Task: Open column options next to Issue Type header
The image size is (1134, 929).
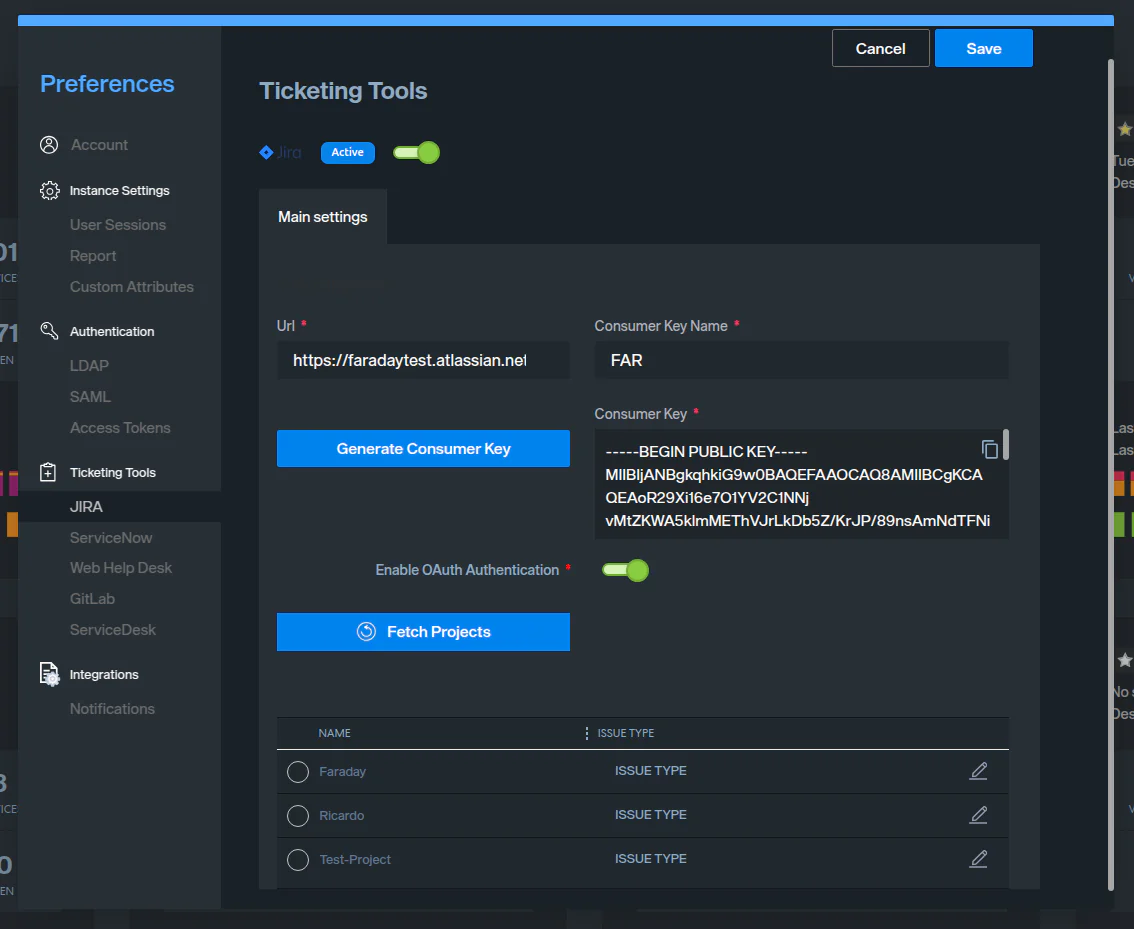Action: pos(587,734)
